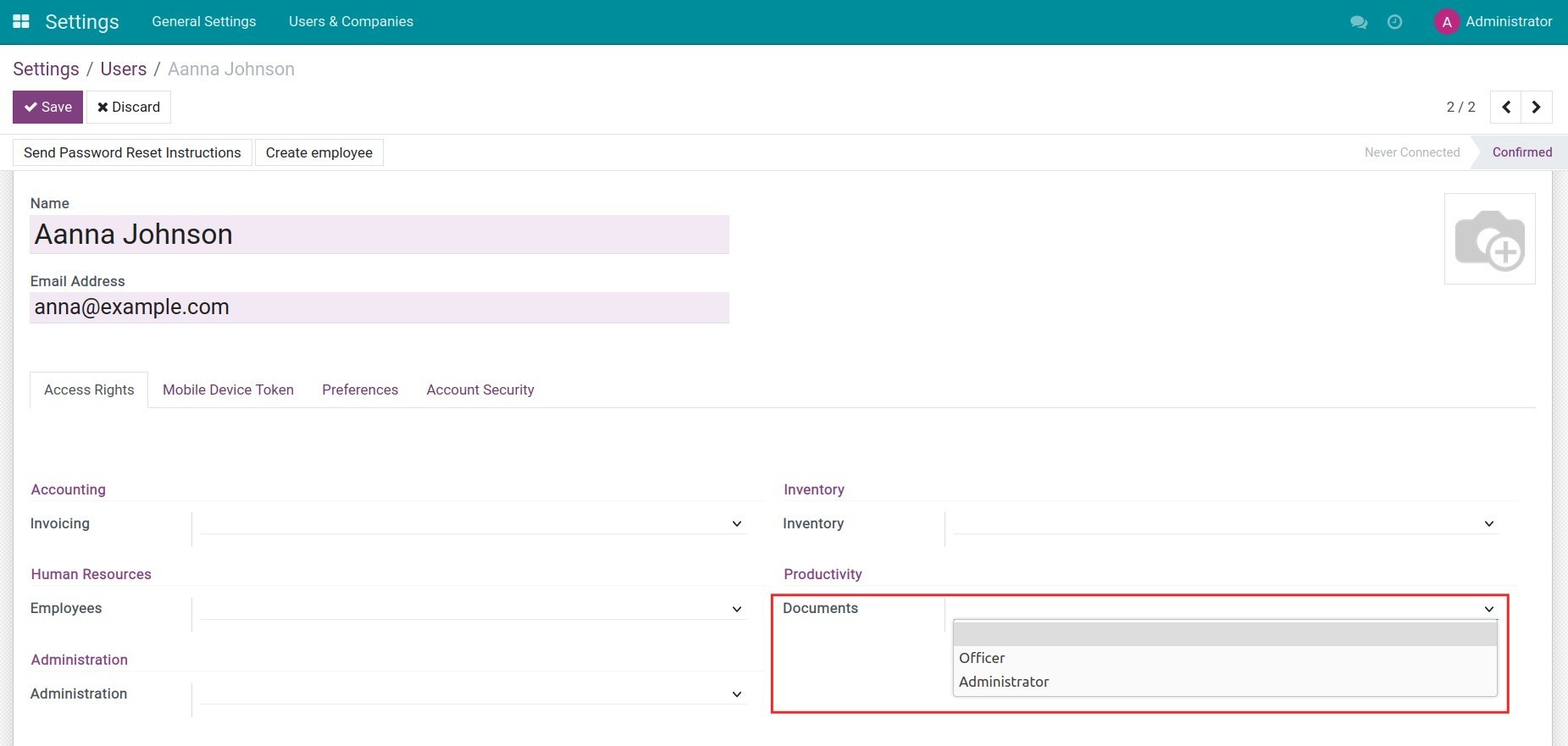Viewport: 1568px width, 746px height.
Task: Expand the Inventory access dropdown
Action: coord(1224,523)
